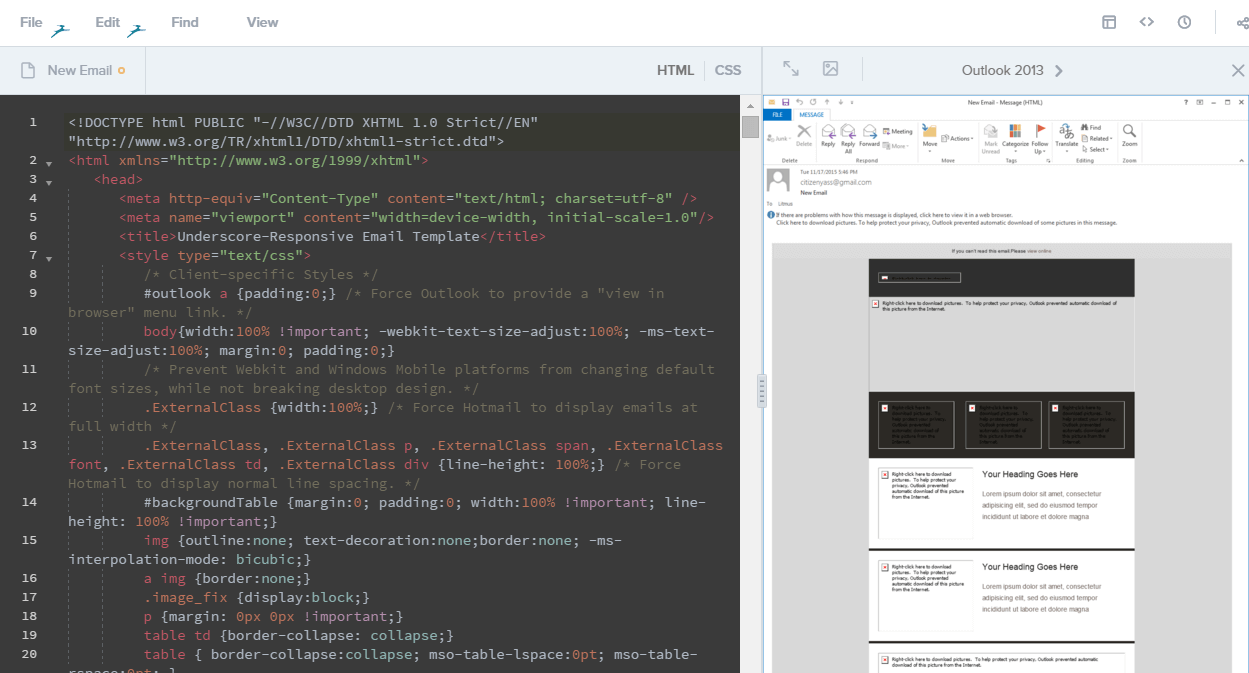Click the share icon at top right
Image resolution: width=1249 pixels, height=673 pixels.
[x=1241, y=22]
